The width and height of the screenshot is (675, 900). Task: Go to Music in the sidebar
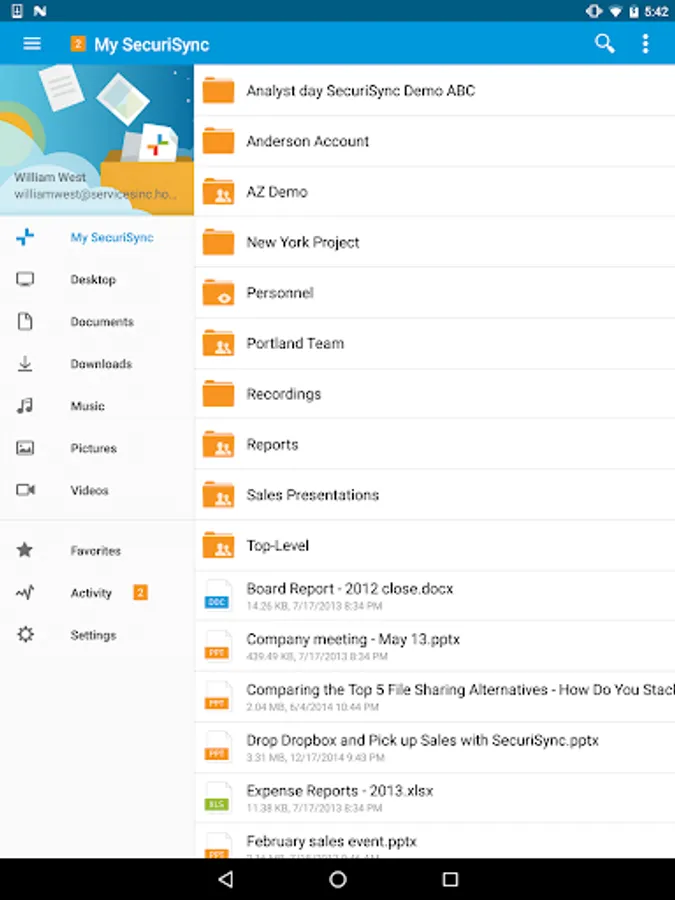point(97,406)
